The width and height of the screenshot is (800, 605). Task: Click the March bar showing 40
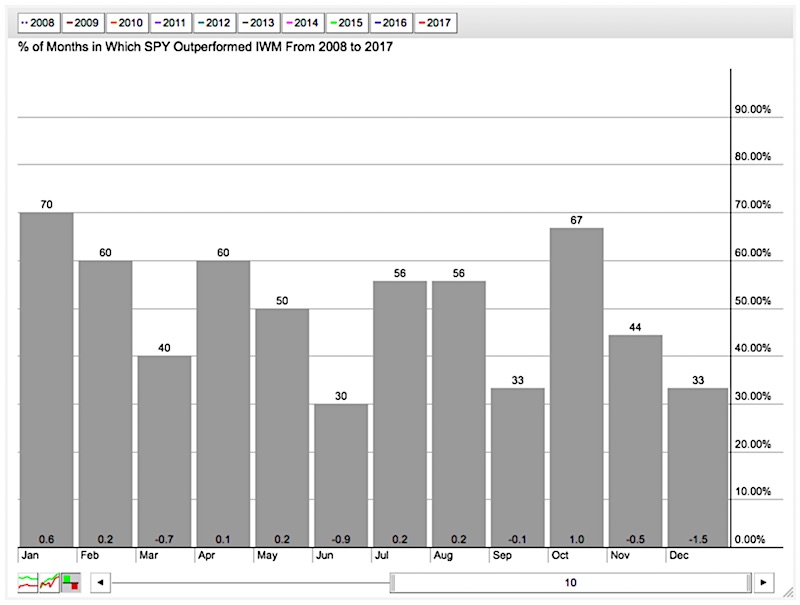(164, 451)
